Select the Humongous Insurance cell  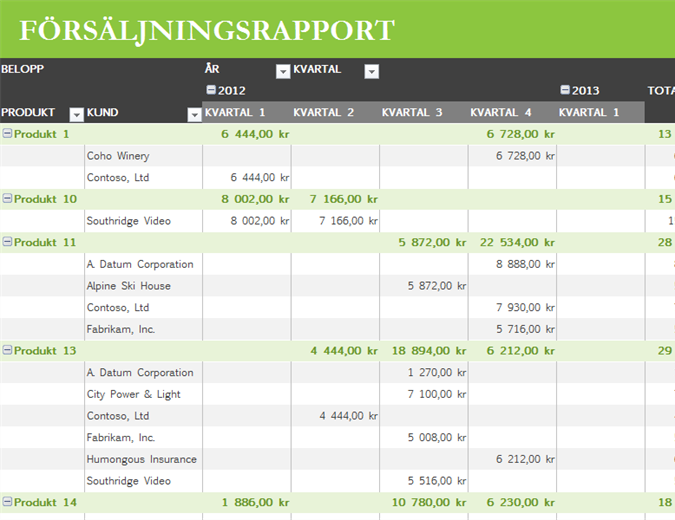click(142, 459)
